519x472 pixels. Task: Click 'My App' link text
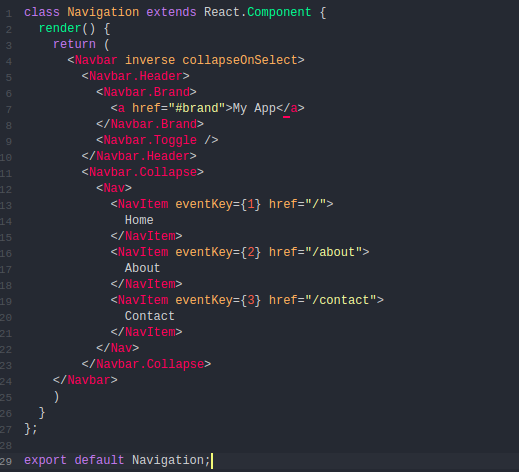click(254, 108)
